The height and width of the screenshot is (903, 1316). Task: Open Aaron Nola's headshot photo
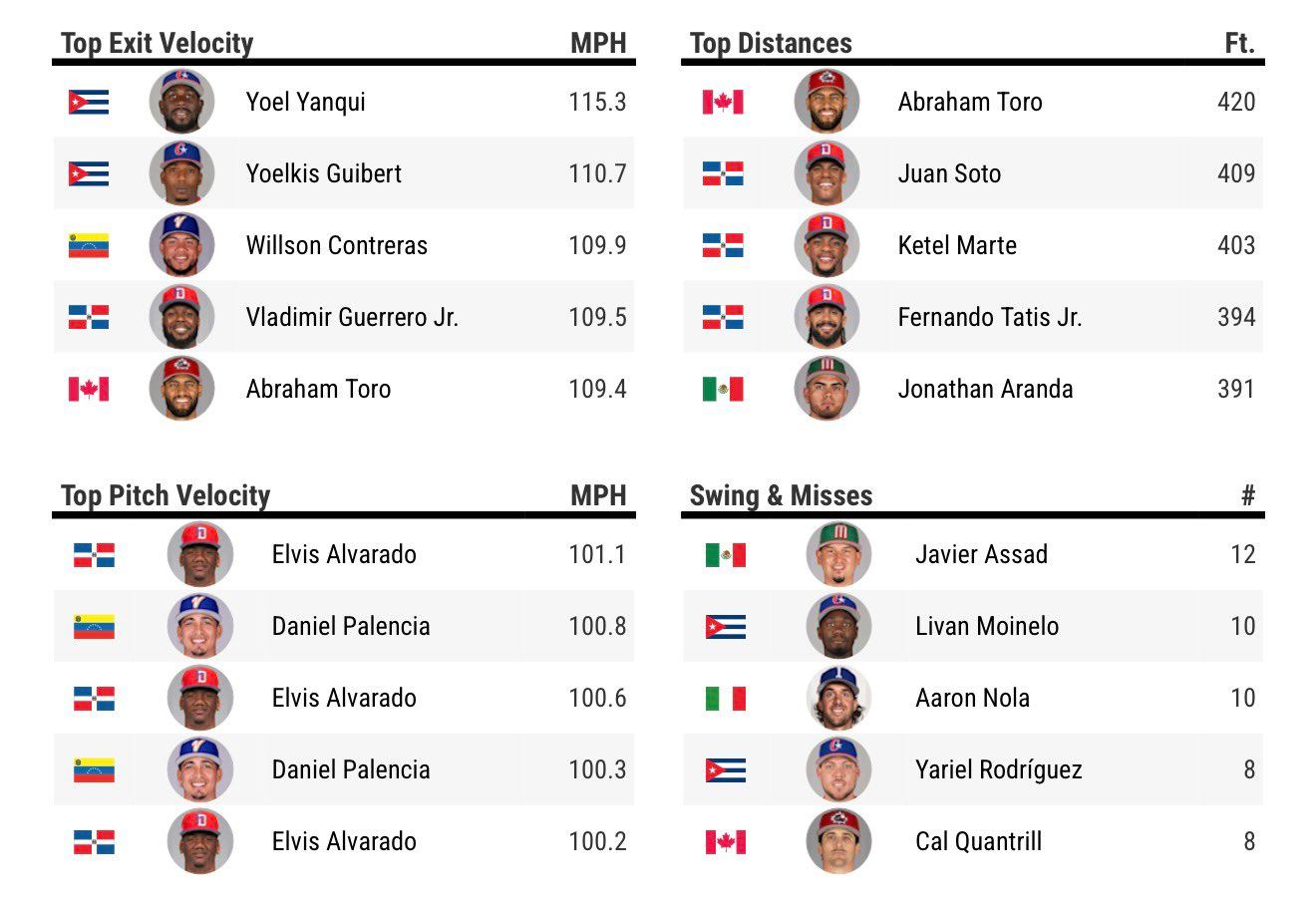click(838, 698)
